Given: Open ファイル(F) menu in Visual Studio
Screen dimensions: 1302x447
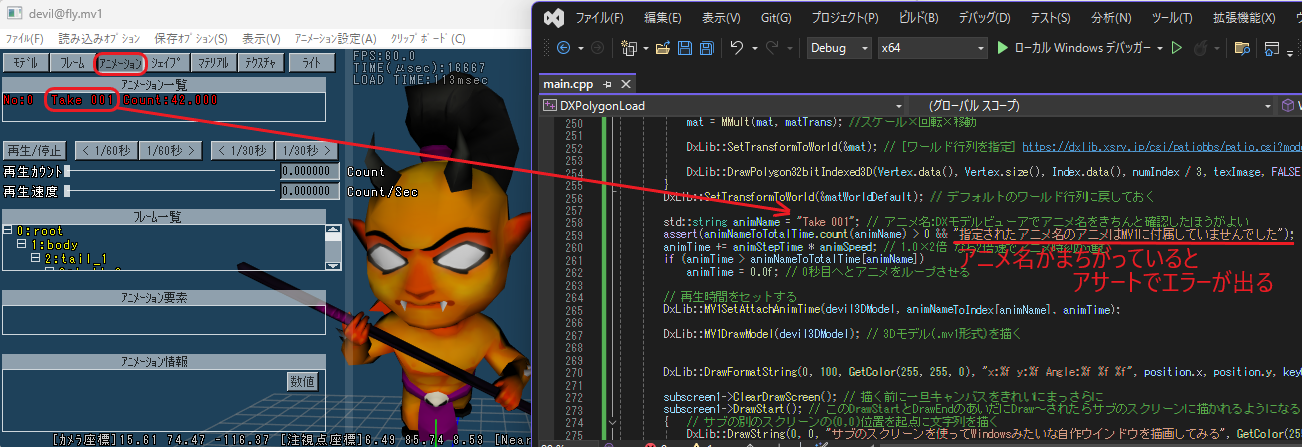Looking at the screenshot, I should 600,17.
